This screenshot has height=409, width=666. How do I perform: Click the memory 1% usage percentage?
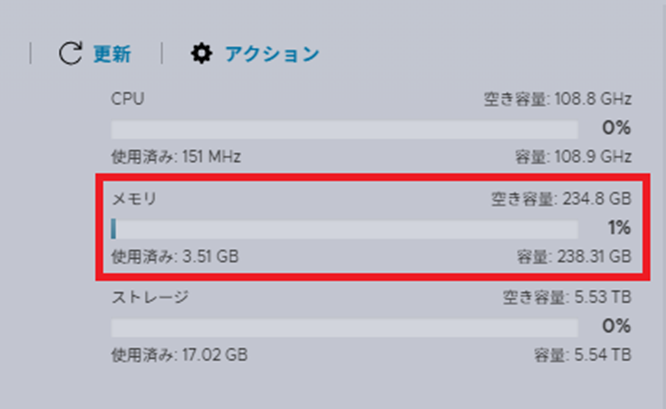click(618, 228)
